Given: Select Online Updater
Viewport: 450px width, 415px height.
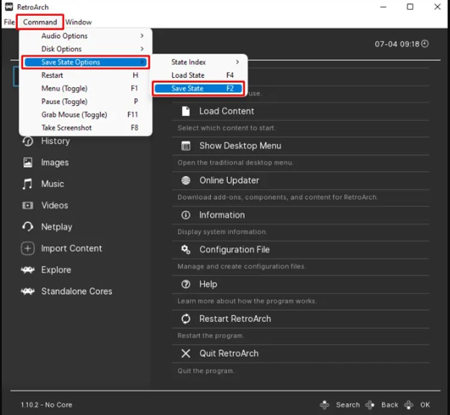Looking at the screenshot, I should (229, 180).
